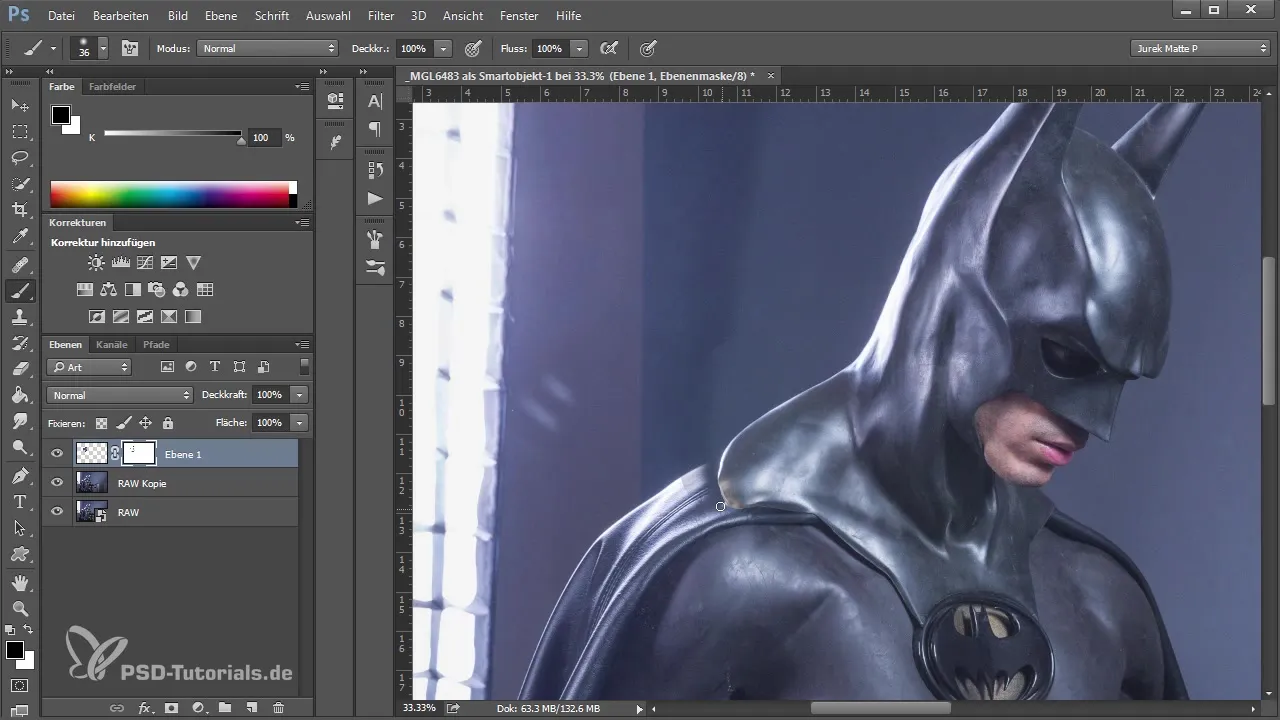Open the brush preset picker arrow
This screenshot has width=1280, height=720.
(x=103, y=48)
